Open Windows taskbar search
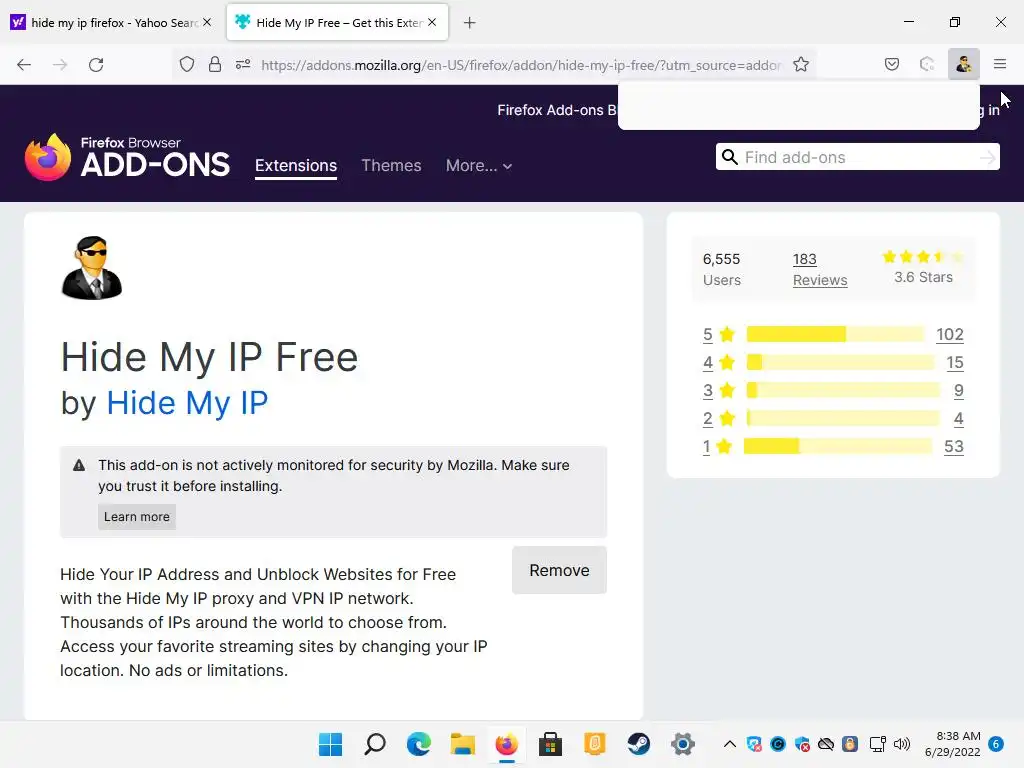The height and width of the screenshot is (768, 1024). 375,744
